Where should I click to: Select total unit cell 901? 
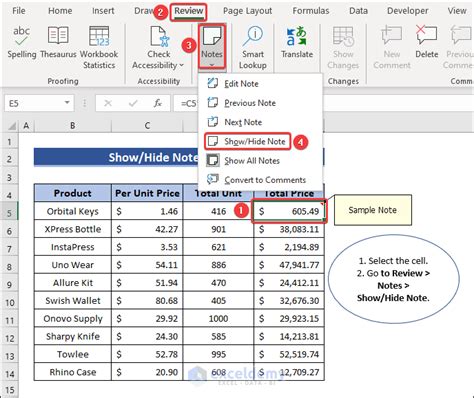pos(218,229)
